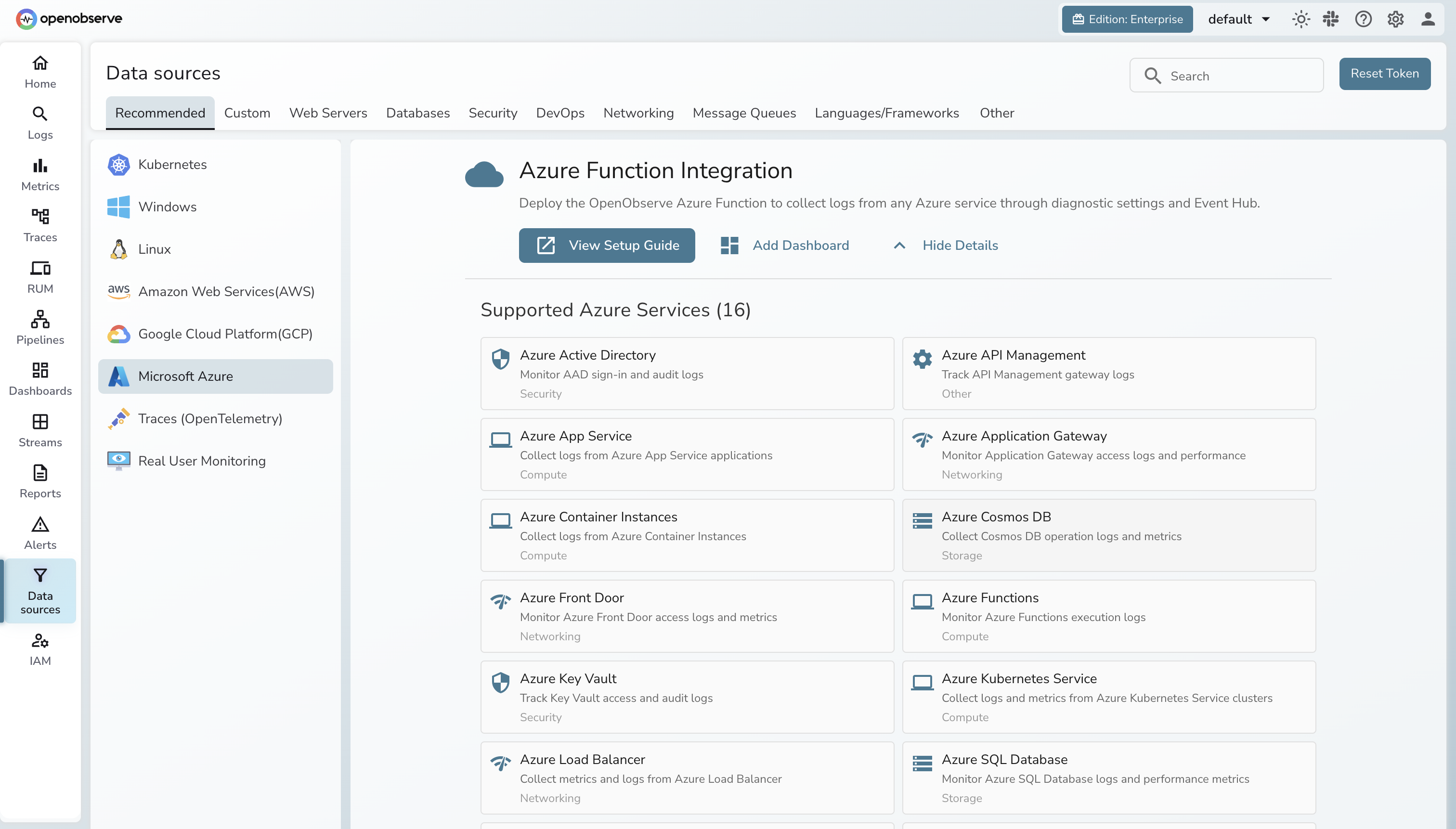Screen dimensions: 1456x829
Task: Open settings via the gear icon
Action: tap(1395, 19)
